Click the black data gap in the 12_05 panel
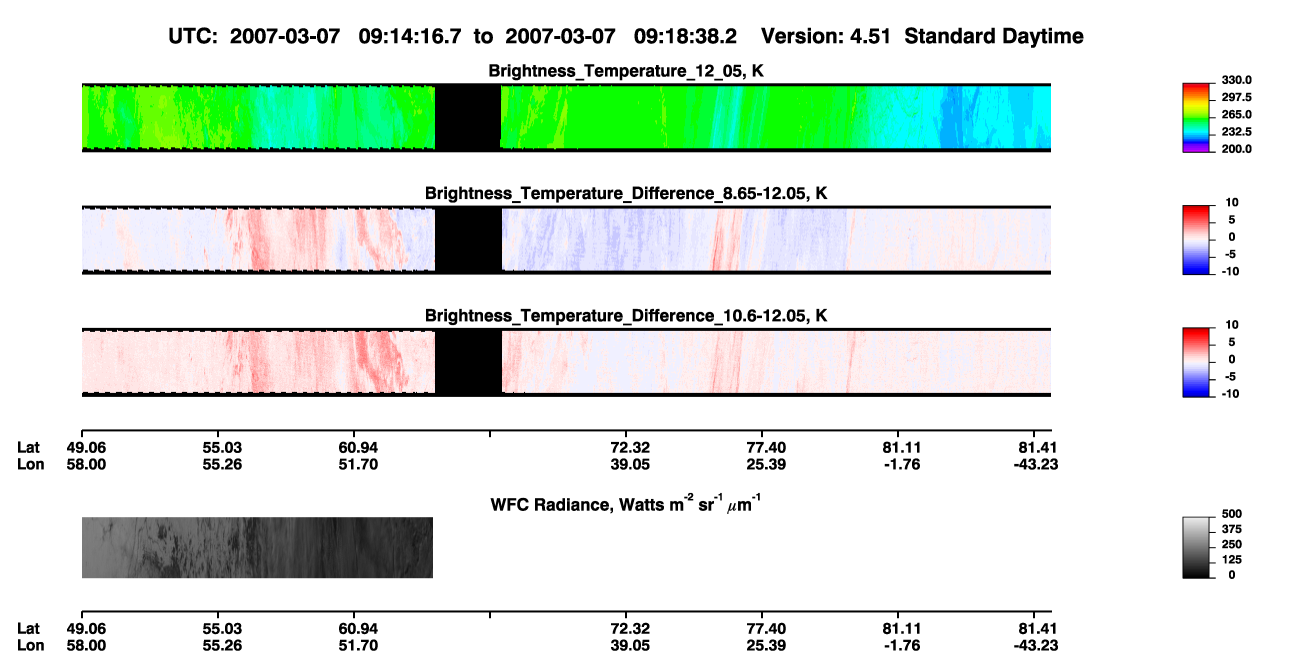 pyautogui.click(x=468, y=117)
